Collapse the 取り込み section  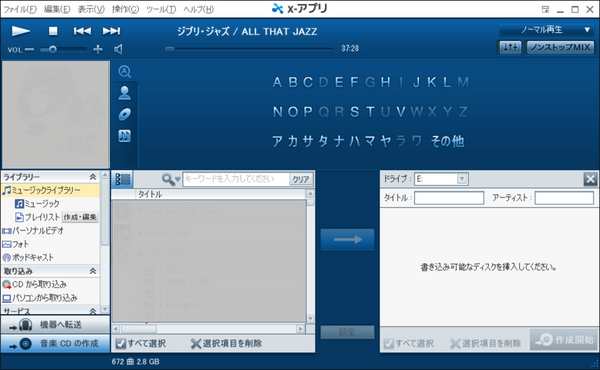(x=93, y=271)
